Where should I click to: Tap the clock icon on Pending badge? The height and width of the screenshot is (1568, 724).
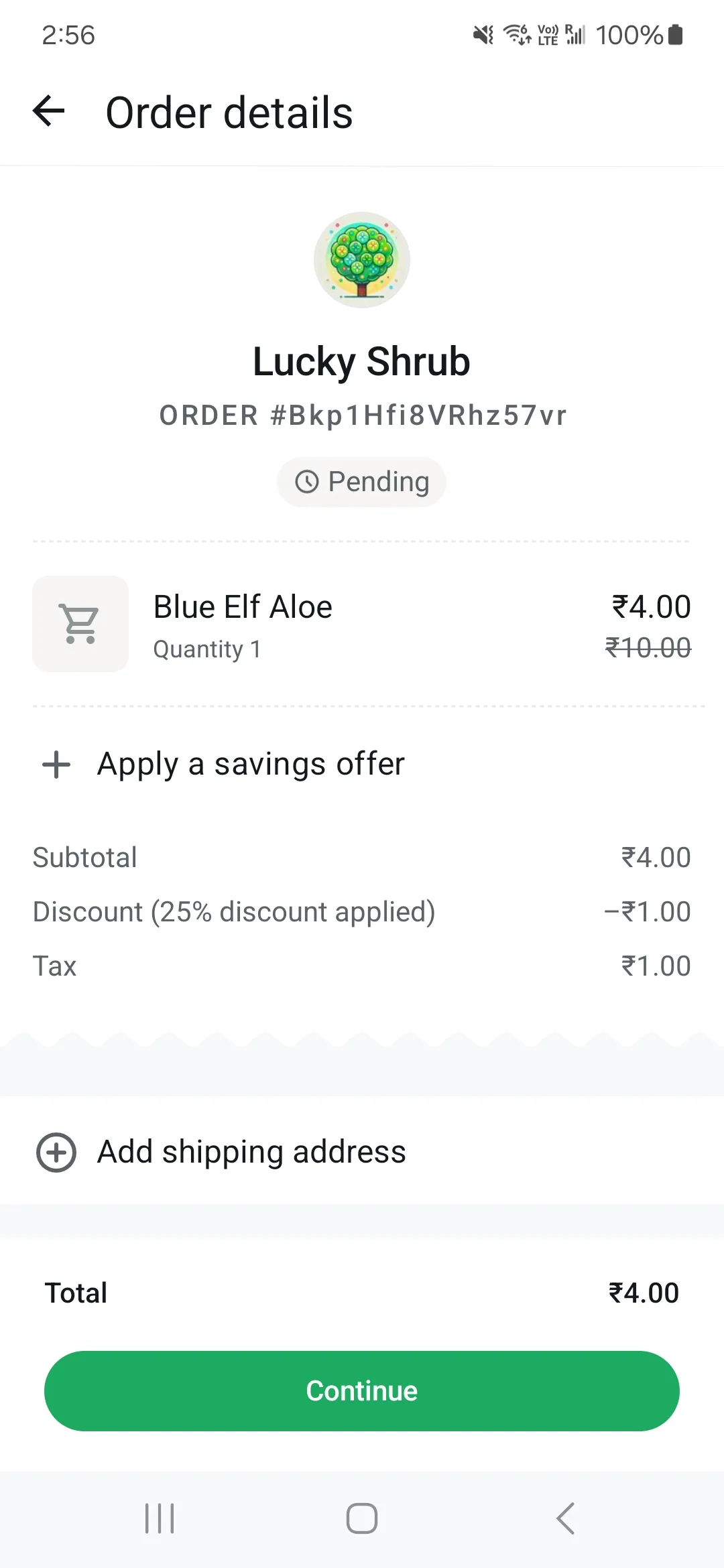point(307,482)
